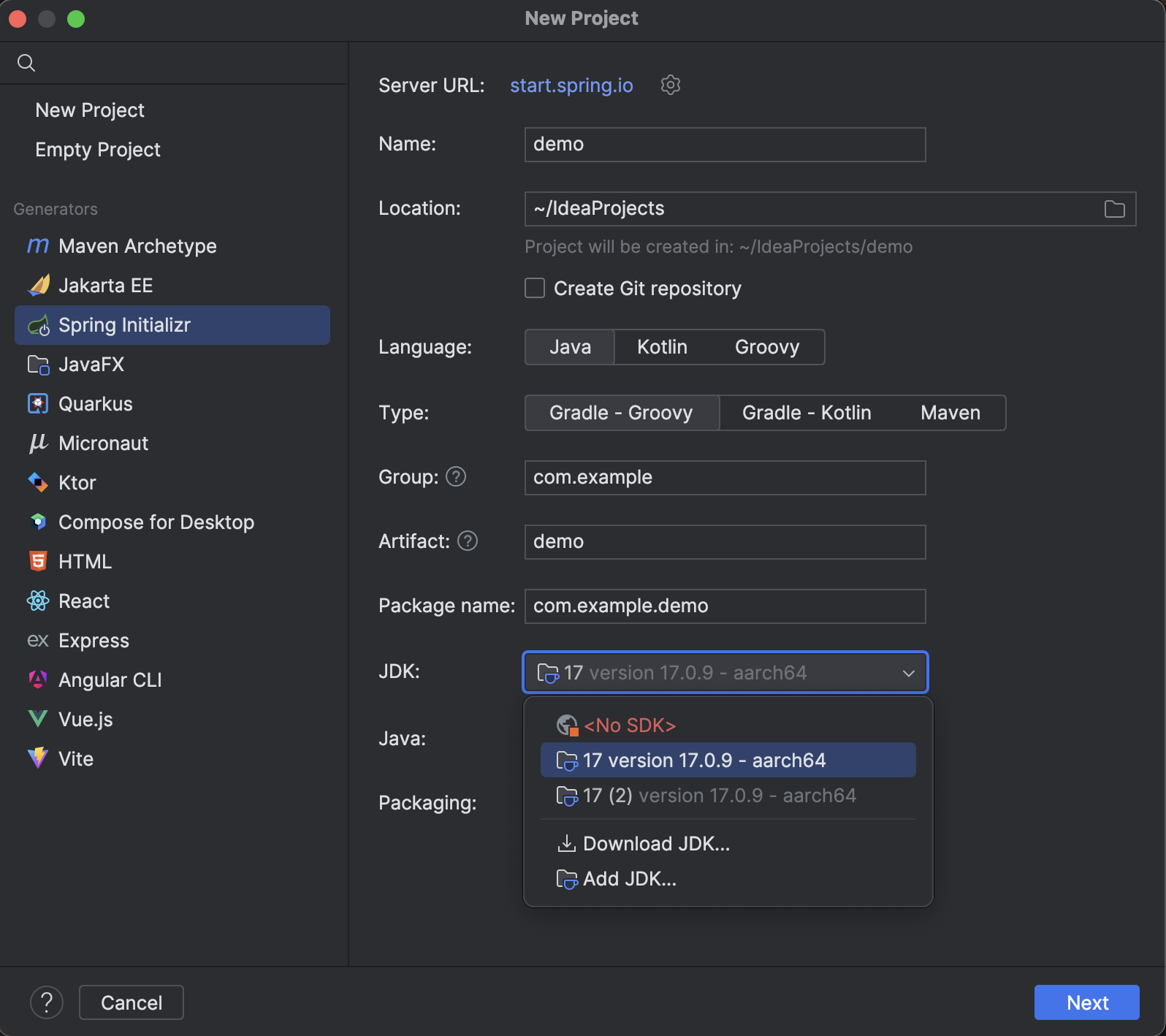This screenshot has width=1166, height=1036.
Task: Click the Quarkus icon
Action: pos(38,404)
